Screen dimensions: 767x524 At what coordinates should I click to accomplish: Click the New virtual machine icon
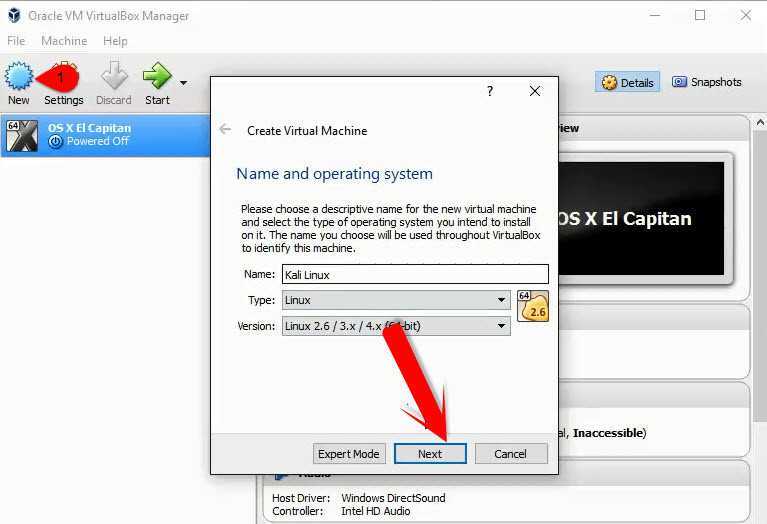point(19,76)
